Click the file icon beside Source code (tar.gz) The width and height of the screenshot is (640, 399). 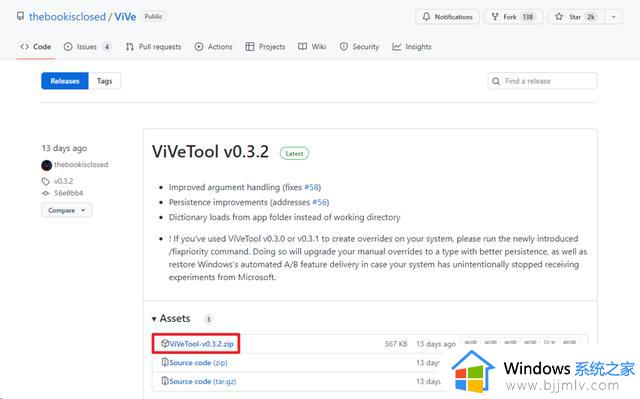165,381
